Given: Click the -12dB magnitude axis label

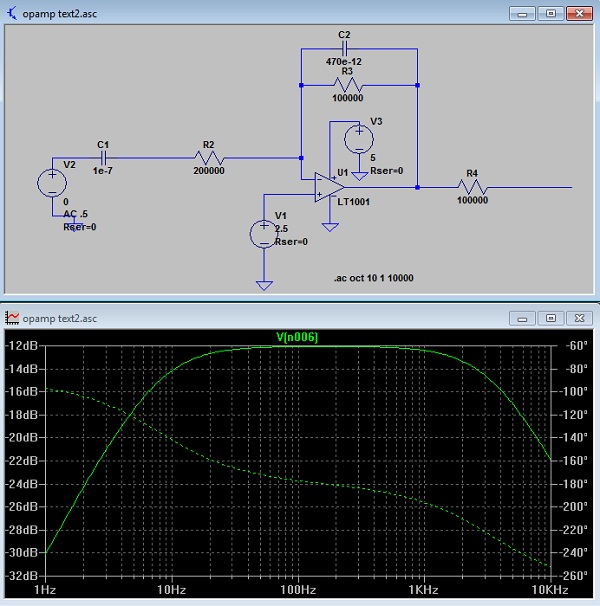Looking at the screenshot, I should 23,346.
